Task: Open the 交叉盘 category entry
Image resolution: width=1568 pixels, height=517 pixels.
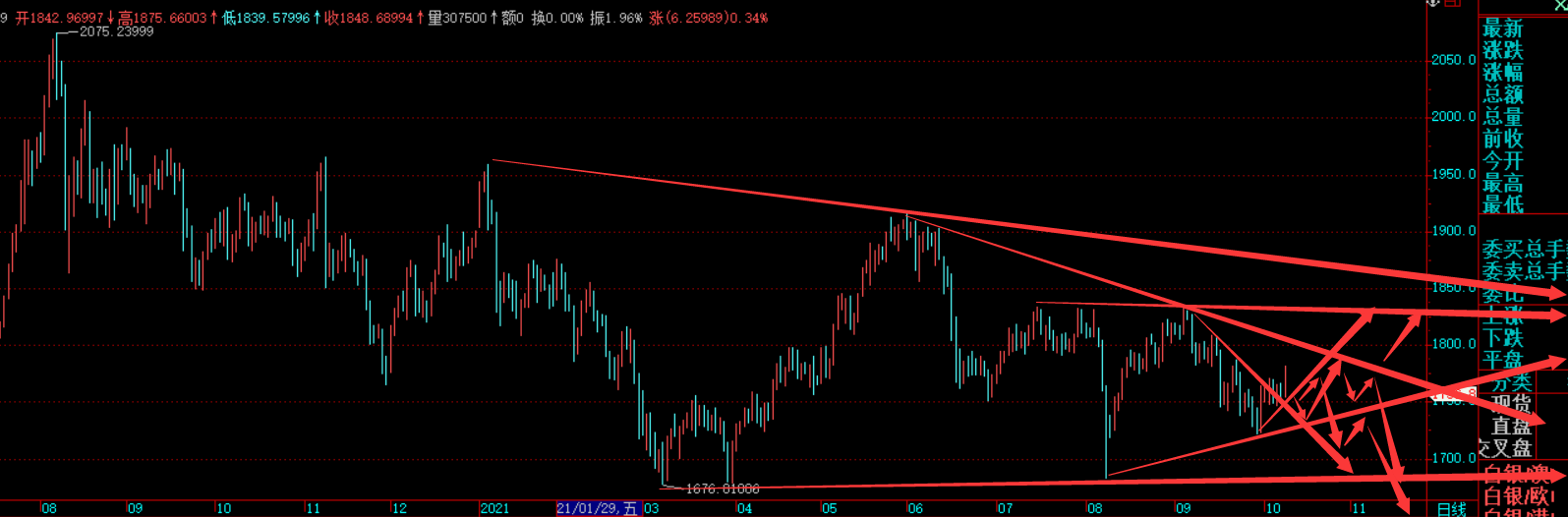Action: coord(1506,448)
